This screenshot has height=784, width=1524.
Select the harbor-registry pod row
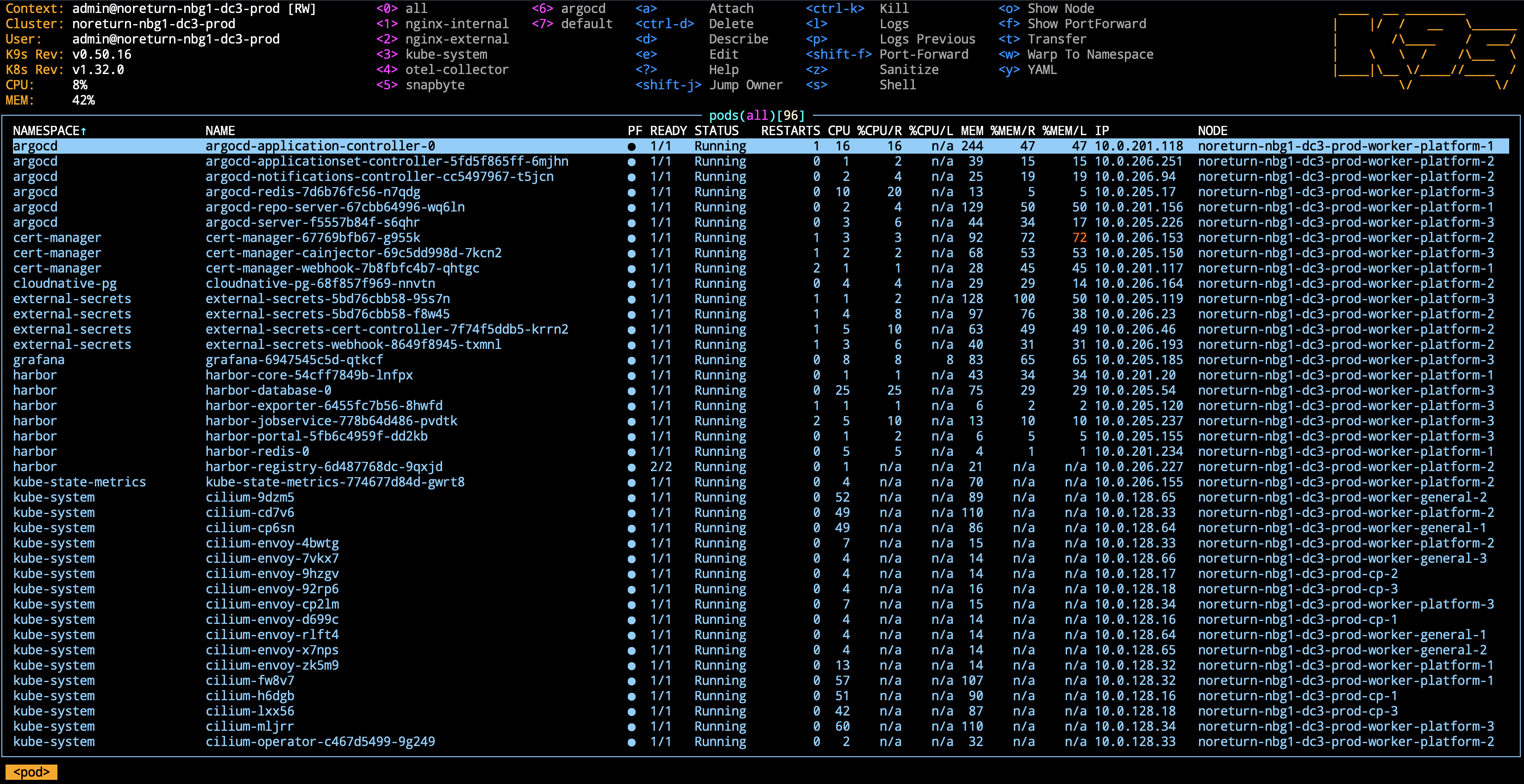[324, 467]
